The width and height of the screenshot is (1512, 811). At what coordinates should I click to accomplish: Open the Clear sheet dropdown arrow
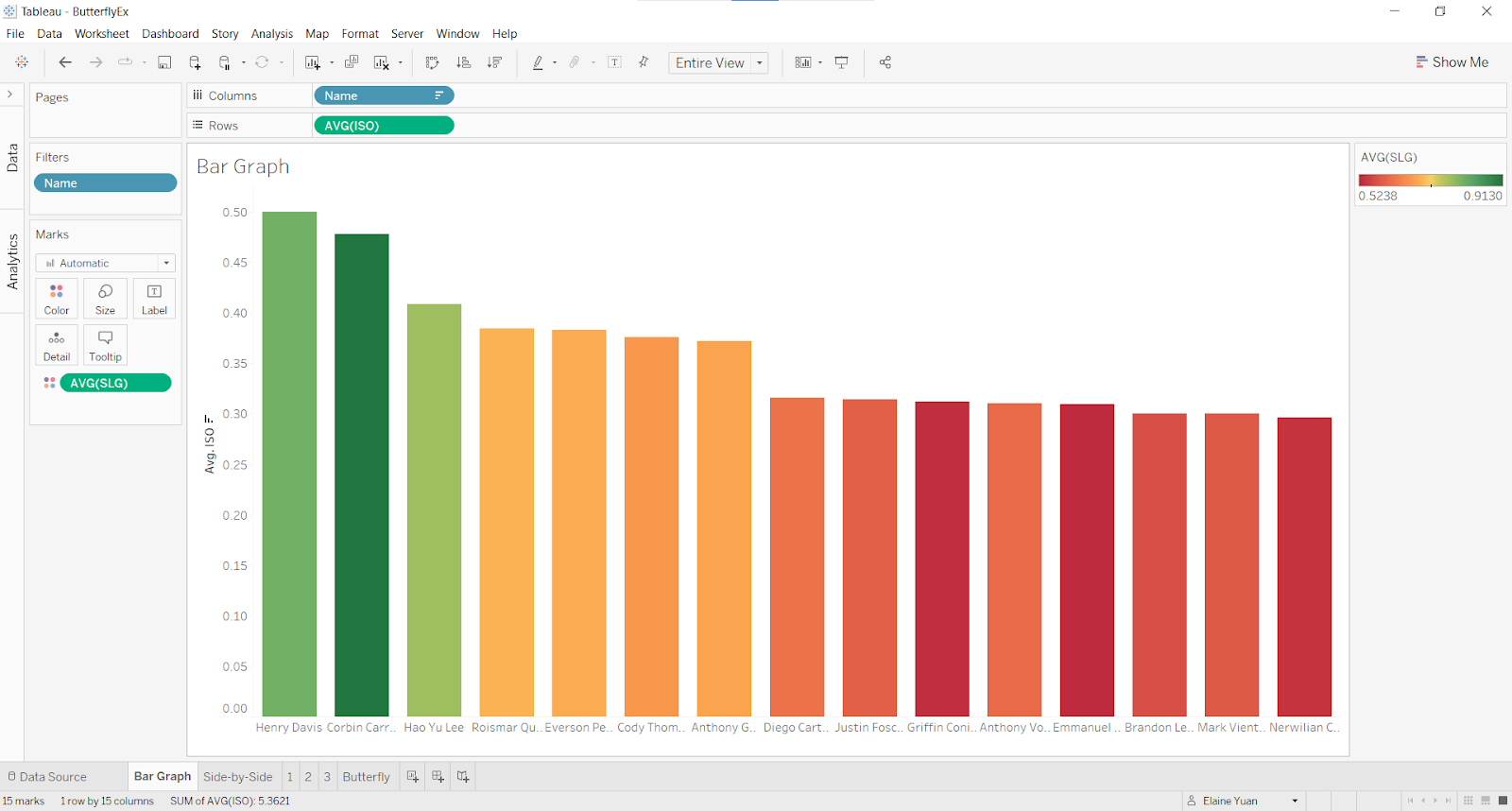401,63
